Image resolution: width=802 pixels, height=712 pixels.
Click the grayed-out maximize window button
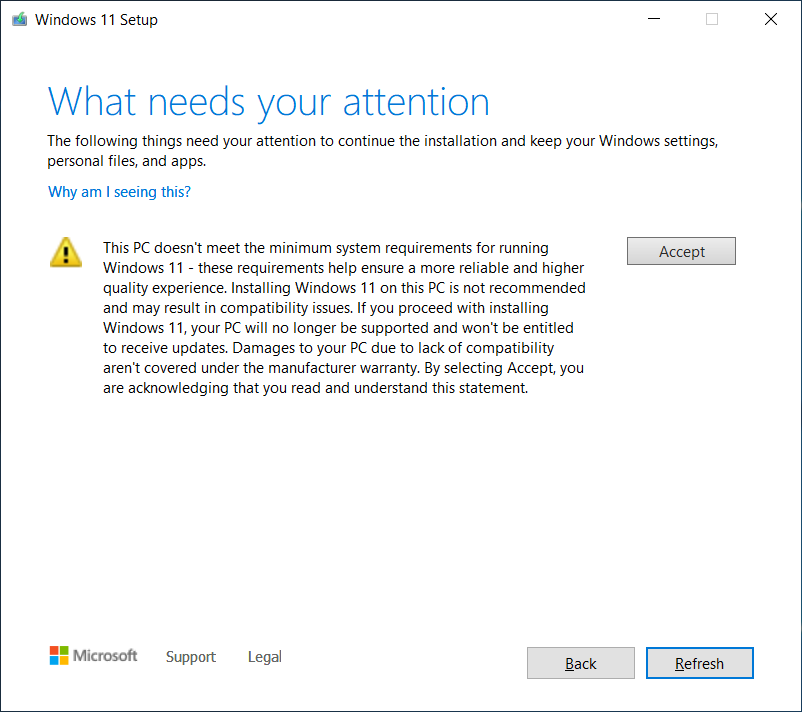712,19
